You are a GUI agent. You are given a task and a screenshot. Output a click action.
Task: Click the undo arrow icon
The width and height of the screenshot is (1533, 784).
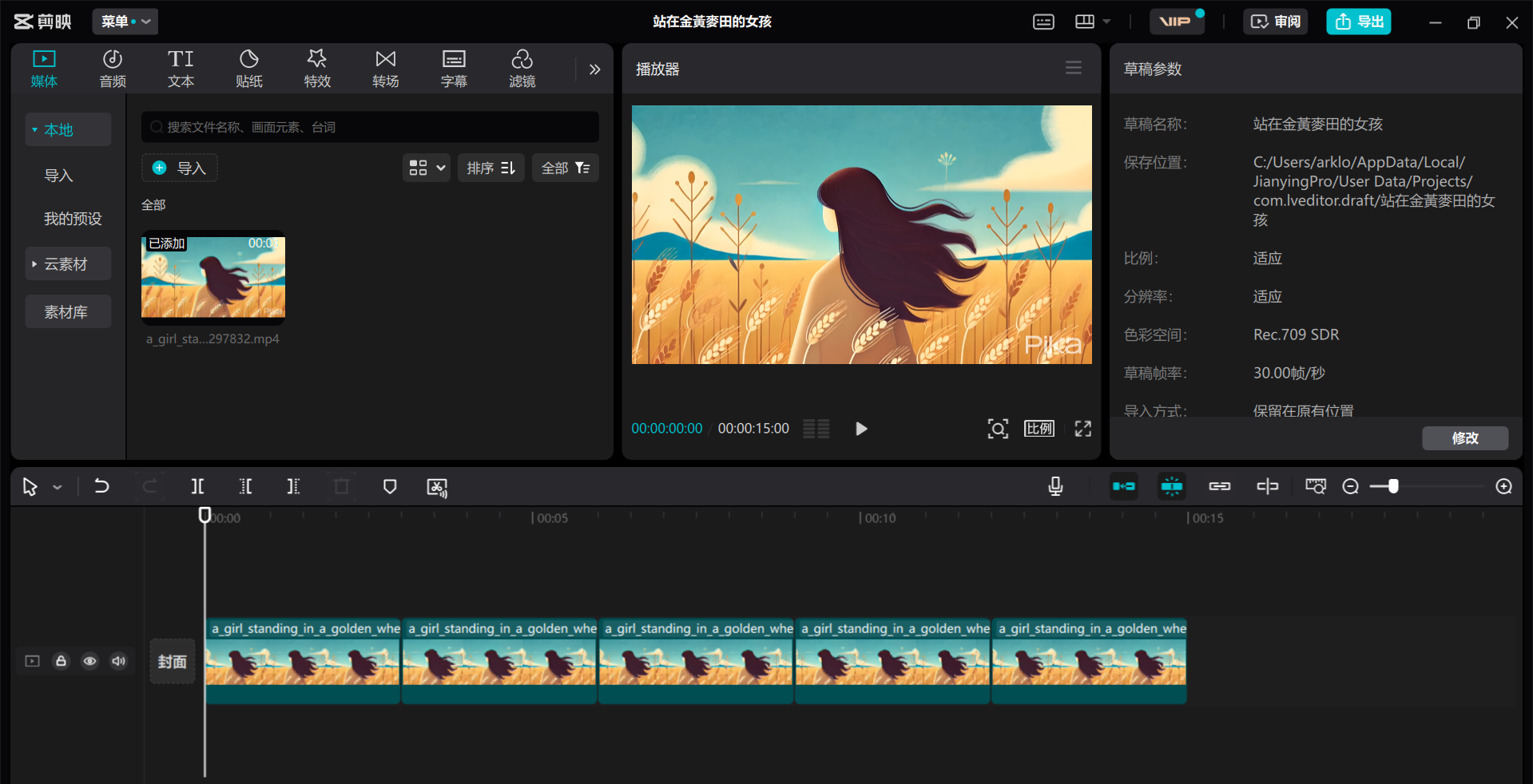pyautogui.click(x=101, y=486)
